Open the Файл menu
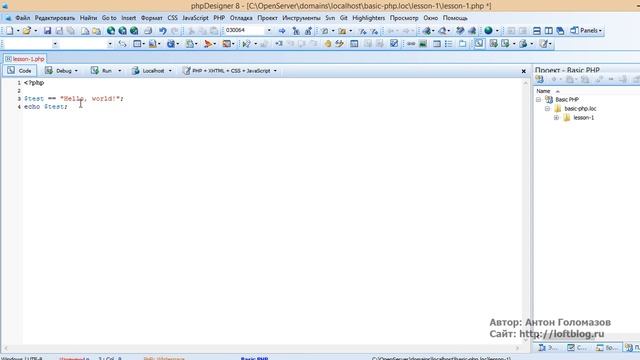Viewport: 640px width, 360px height. [x=22, y=18]
